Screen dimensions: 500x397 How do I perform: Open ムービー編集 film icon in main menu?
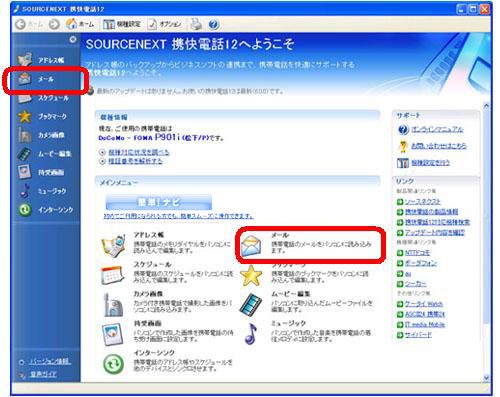click(x=251, y=304)
